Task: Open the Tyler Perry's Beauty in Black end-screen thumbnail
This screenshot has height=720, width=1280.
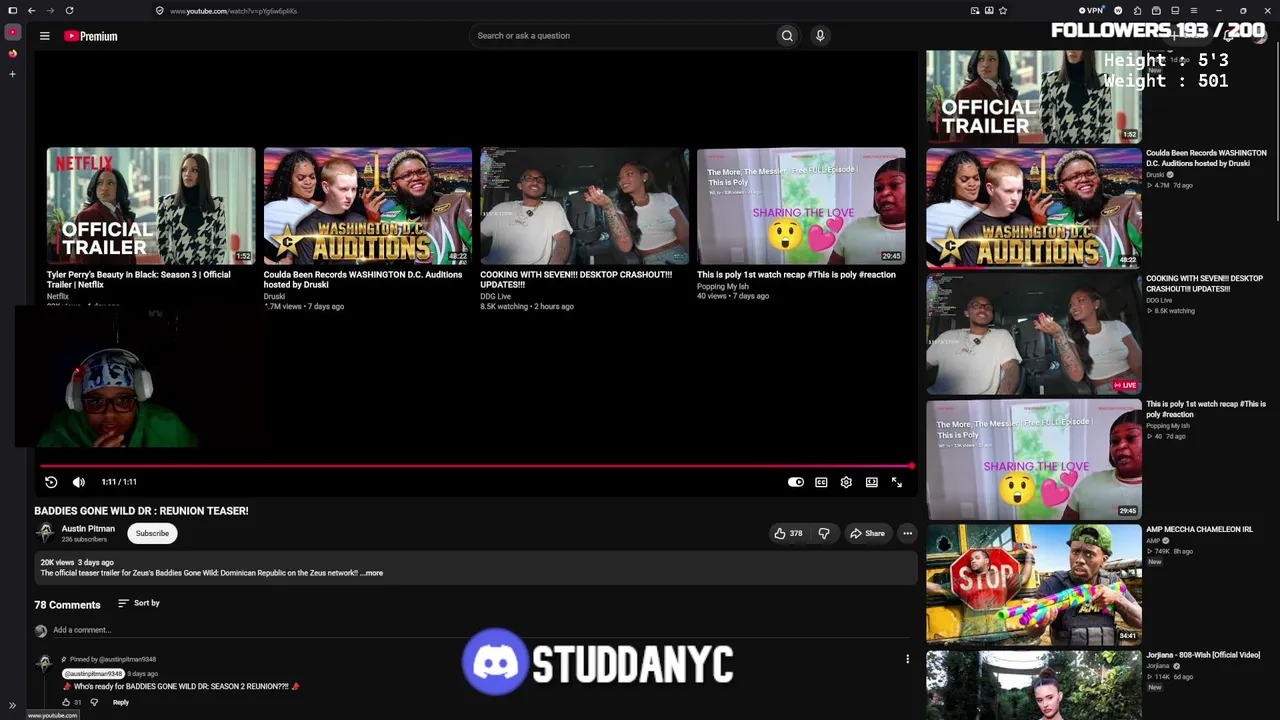Action: pyautogui.click(x=151, y=206)
